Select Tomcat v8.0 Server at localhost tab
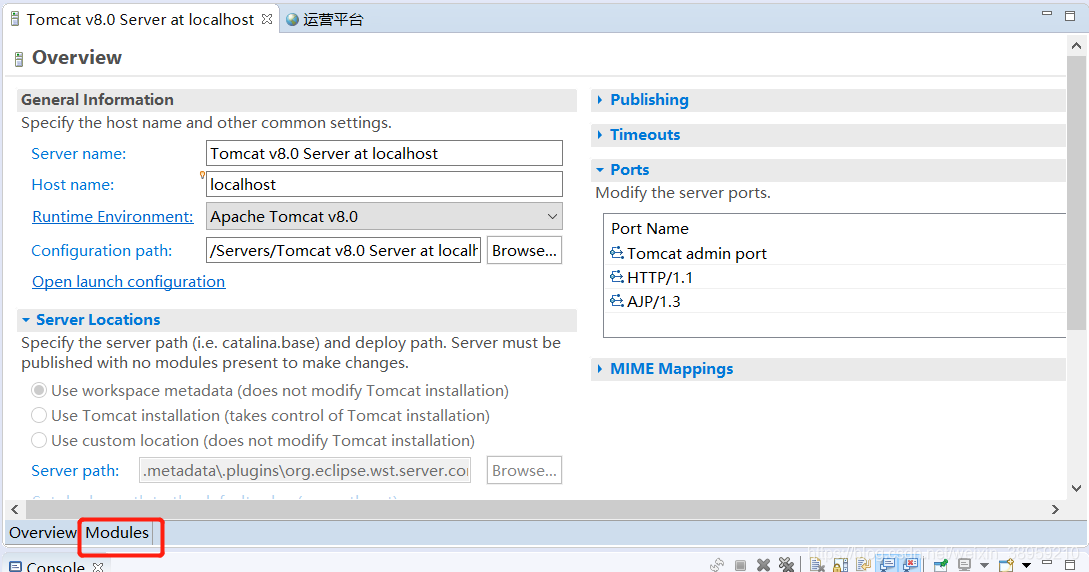1089x572 pixels. [x=140, y=19]
